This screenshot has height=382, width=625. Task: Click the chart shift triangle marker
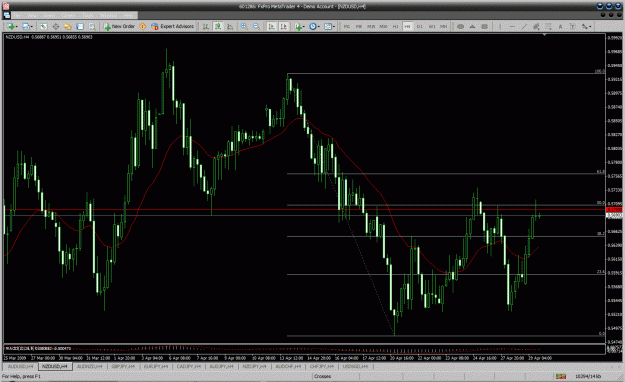pyautogui.click(x=544, y=35)
